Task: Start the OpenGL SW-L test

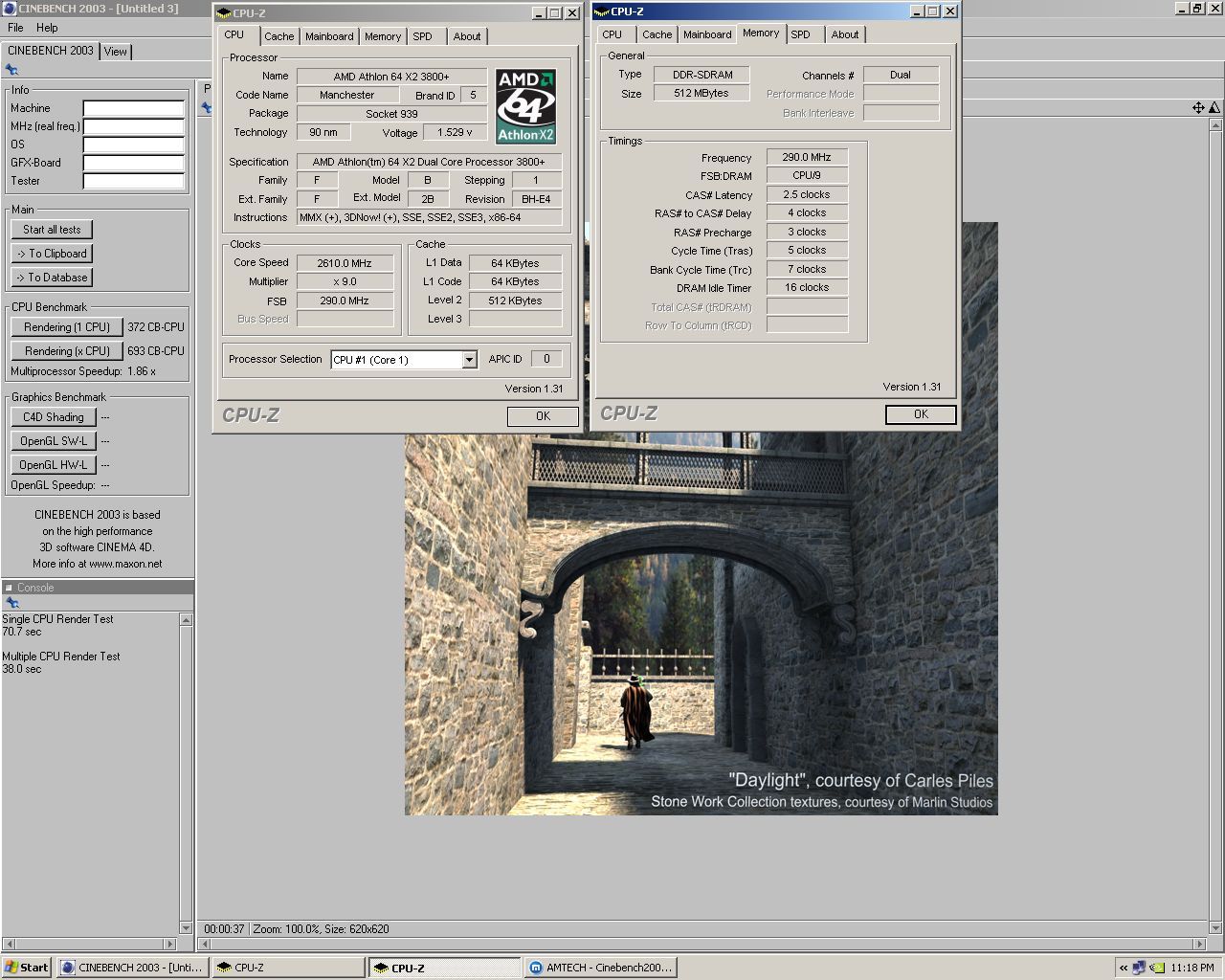Action: (x=54, y=441)
